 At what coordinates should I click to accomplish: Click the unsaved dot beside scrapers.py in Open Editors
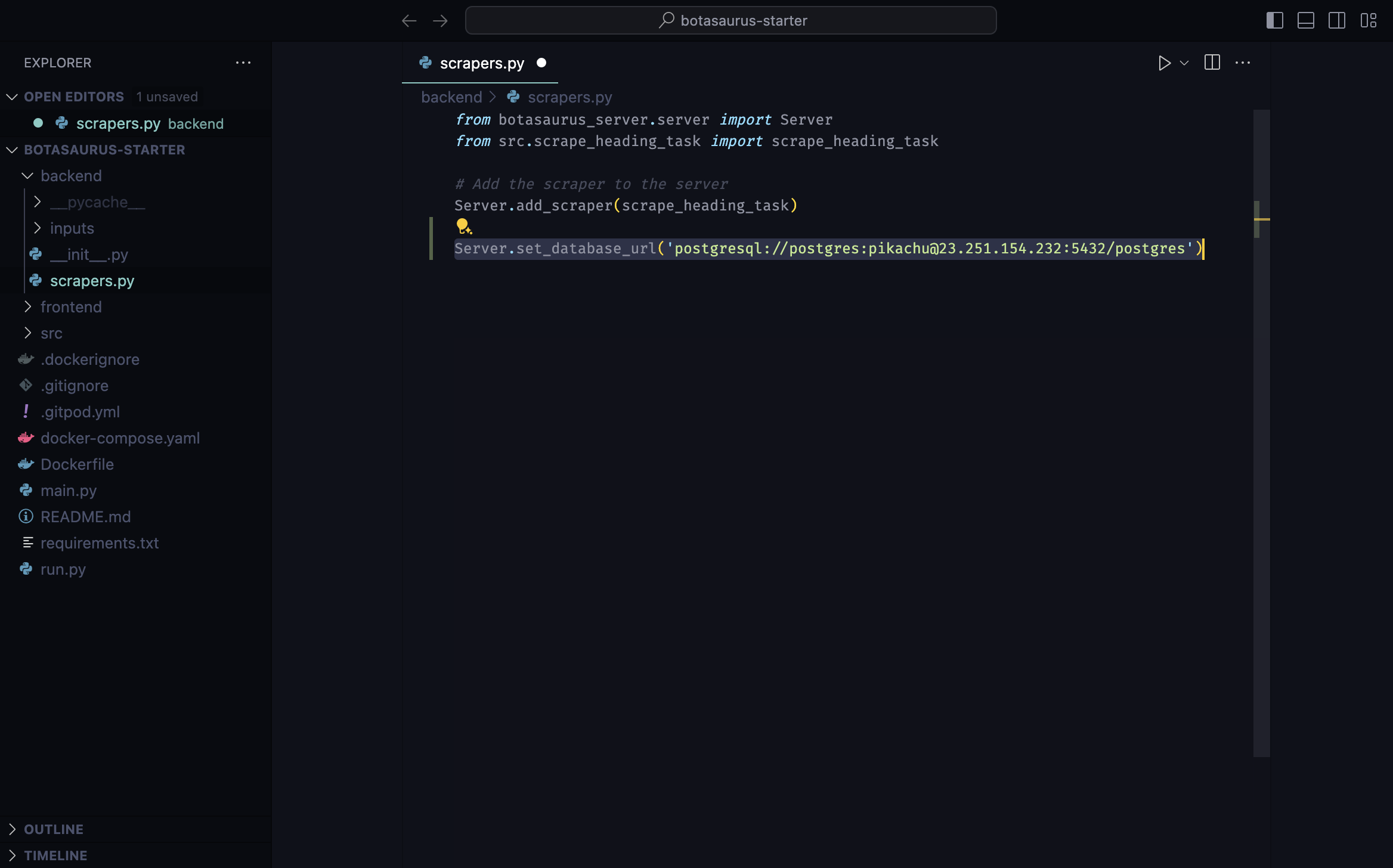tap(38, 123)
